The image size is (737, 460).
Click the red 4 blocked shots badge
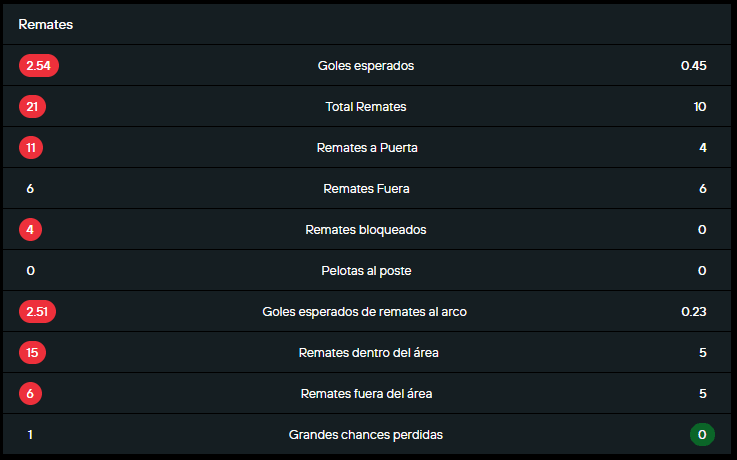pyautogui.click(x=30, y=230)
